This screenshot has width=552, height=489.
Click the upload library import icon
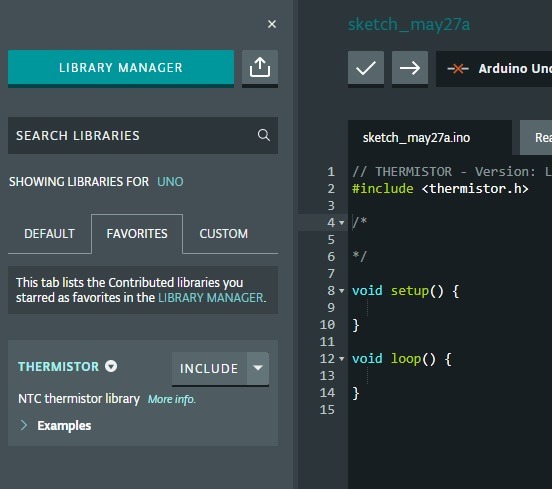click(260, 68)
